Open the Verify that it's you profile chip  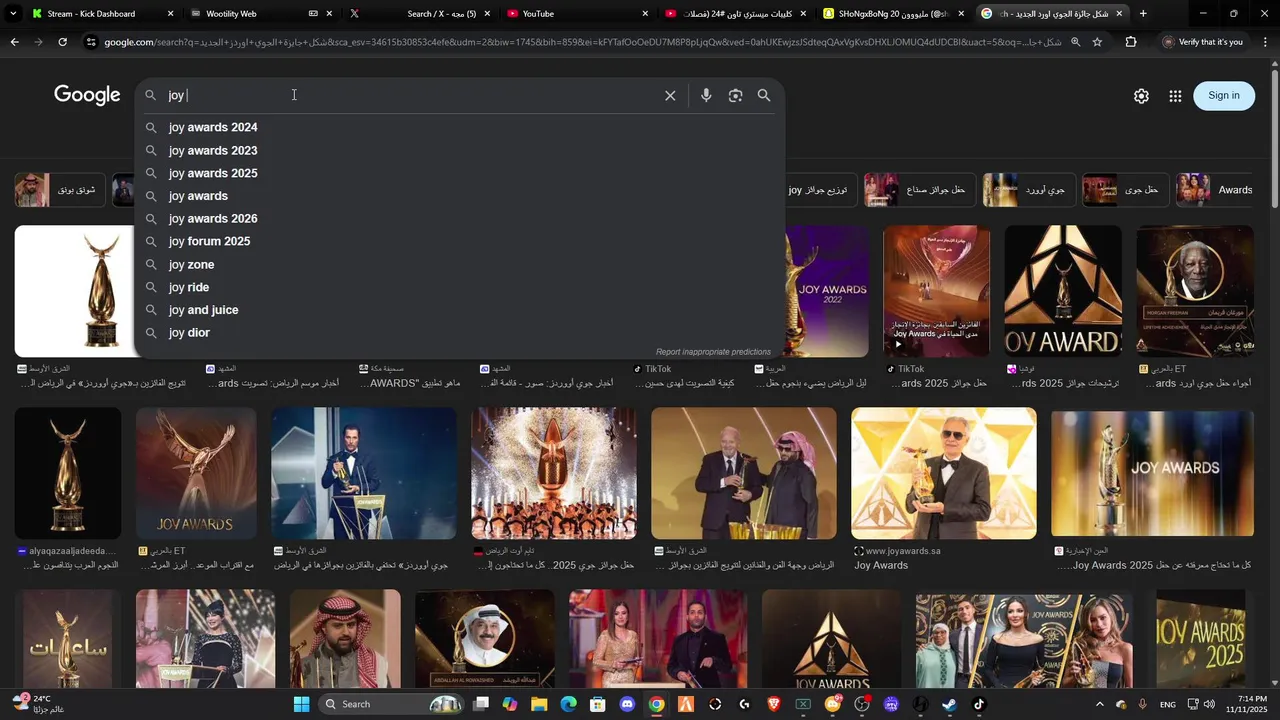(x=1202, y=42)
